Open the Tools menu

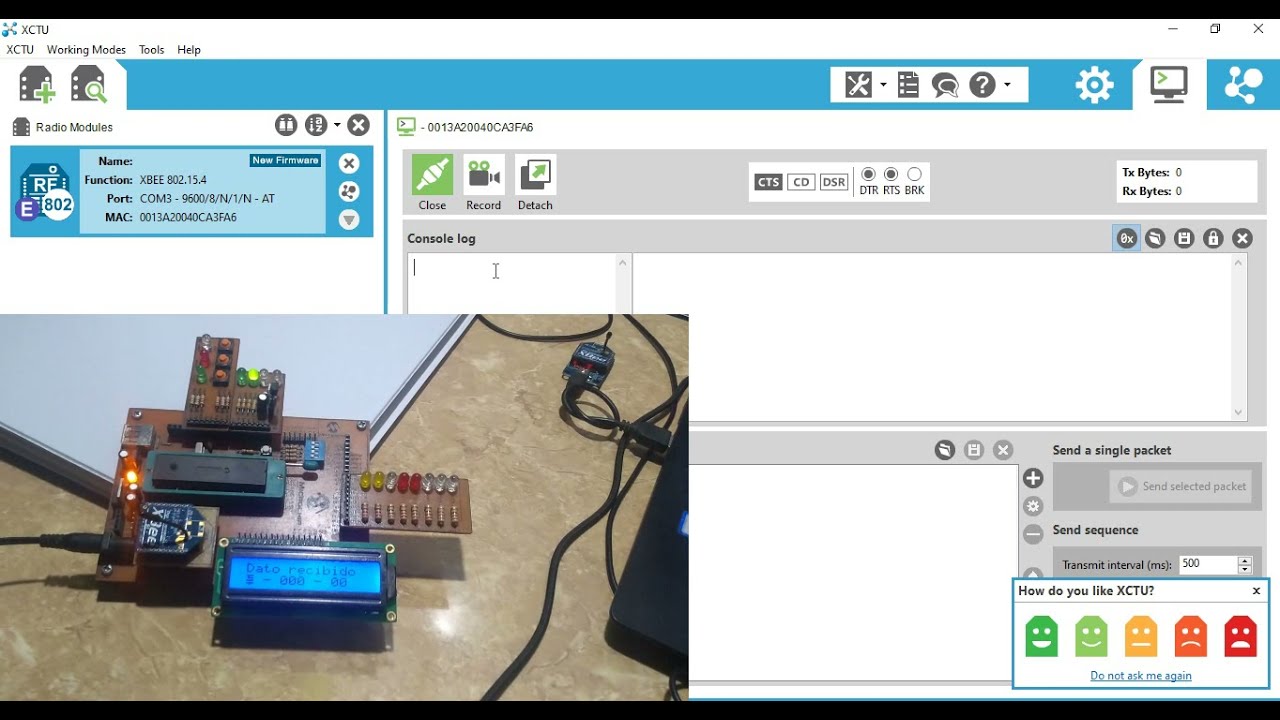click(x=151, y=49)
